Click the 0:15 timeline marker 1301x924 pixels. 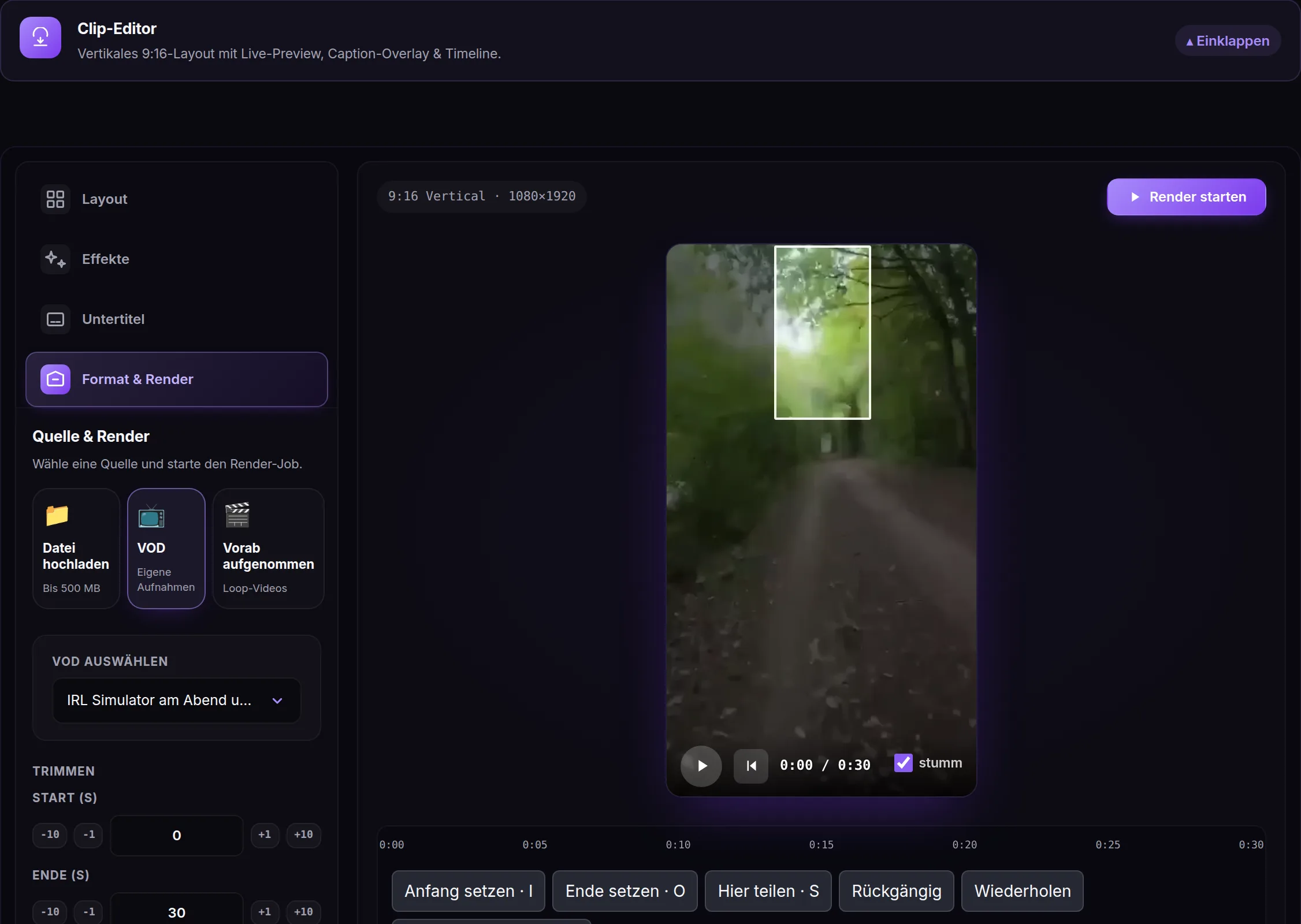(821, 845)
